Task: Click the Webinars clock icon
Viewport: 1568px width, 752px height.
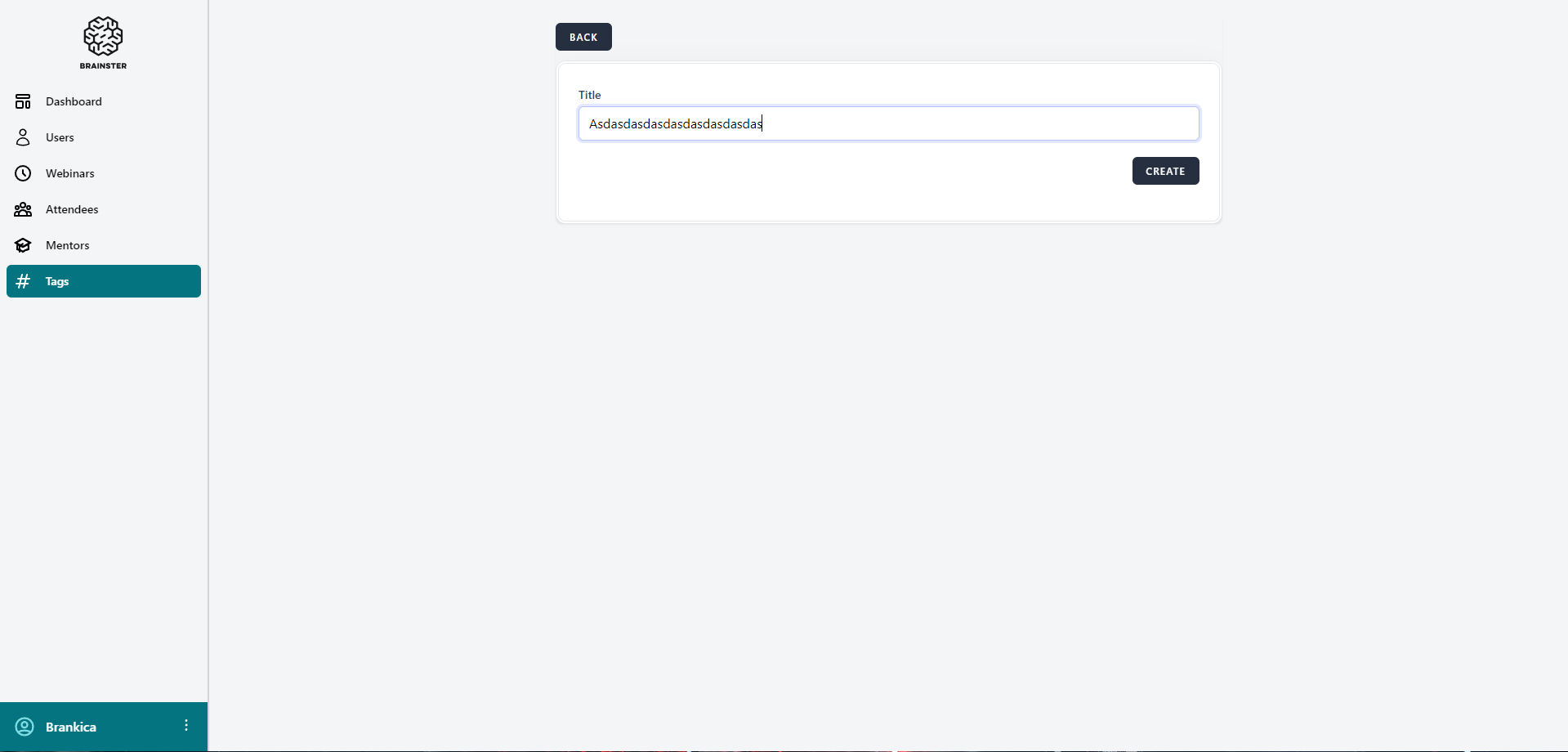Action: click(23, 173)
